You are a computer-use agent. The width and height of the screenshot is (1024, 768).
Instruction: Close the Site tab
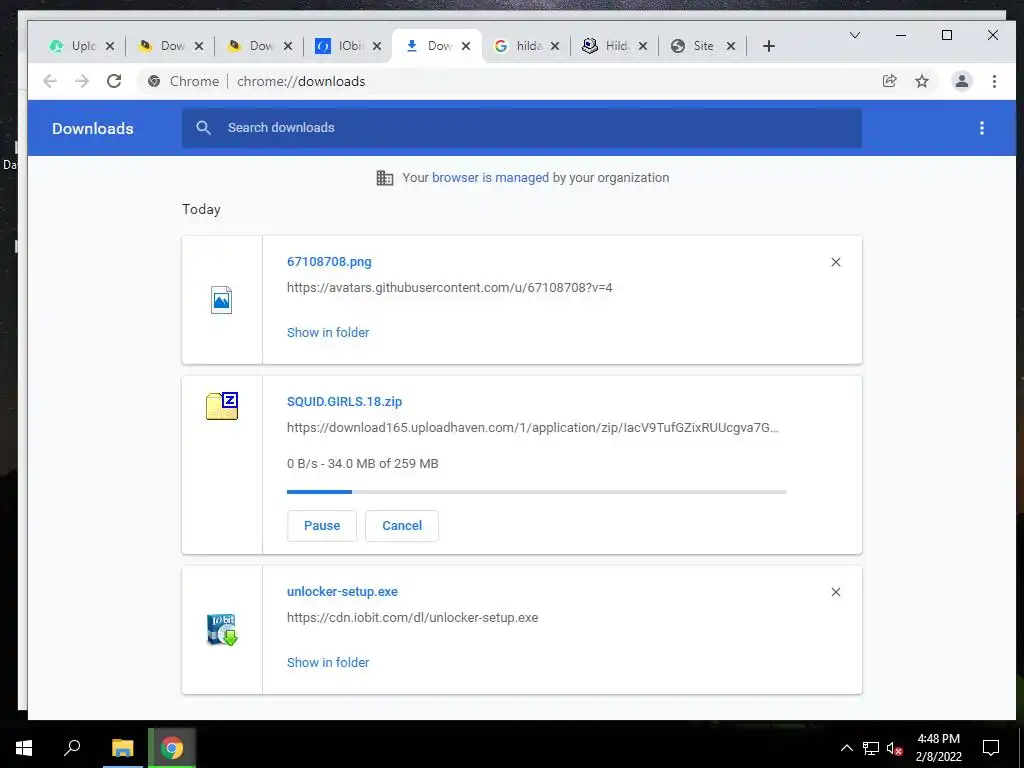coord(731,46)
